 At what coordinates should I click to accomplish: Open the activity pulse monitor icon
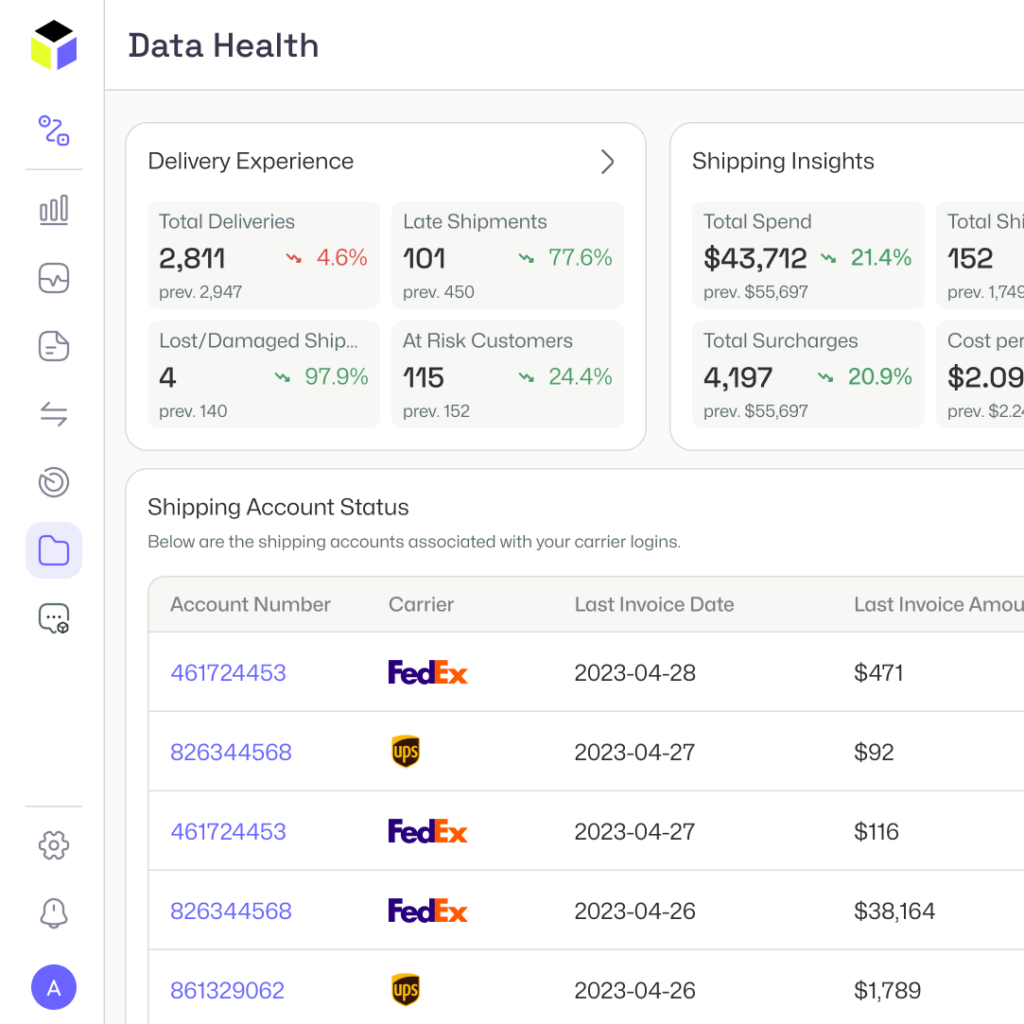click(x=53, y=278)
